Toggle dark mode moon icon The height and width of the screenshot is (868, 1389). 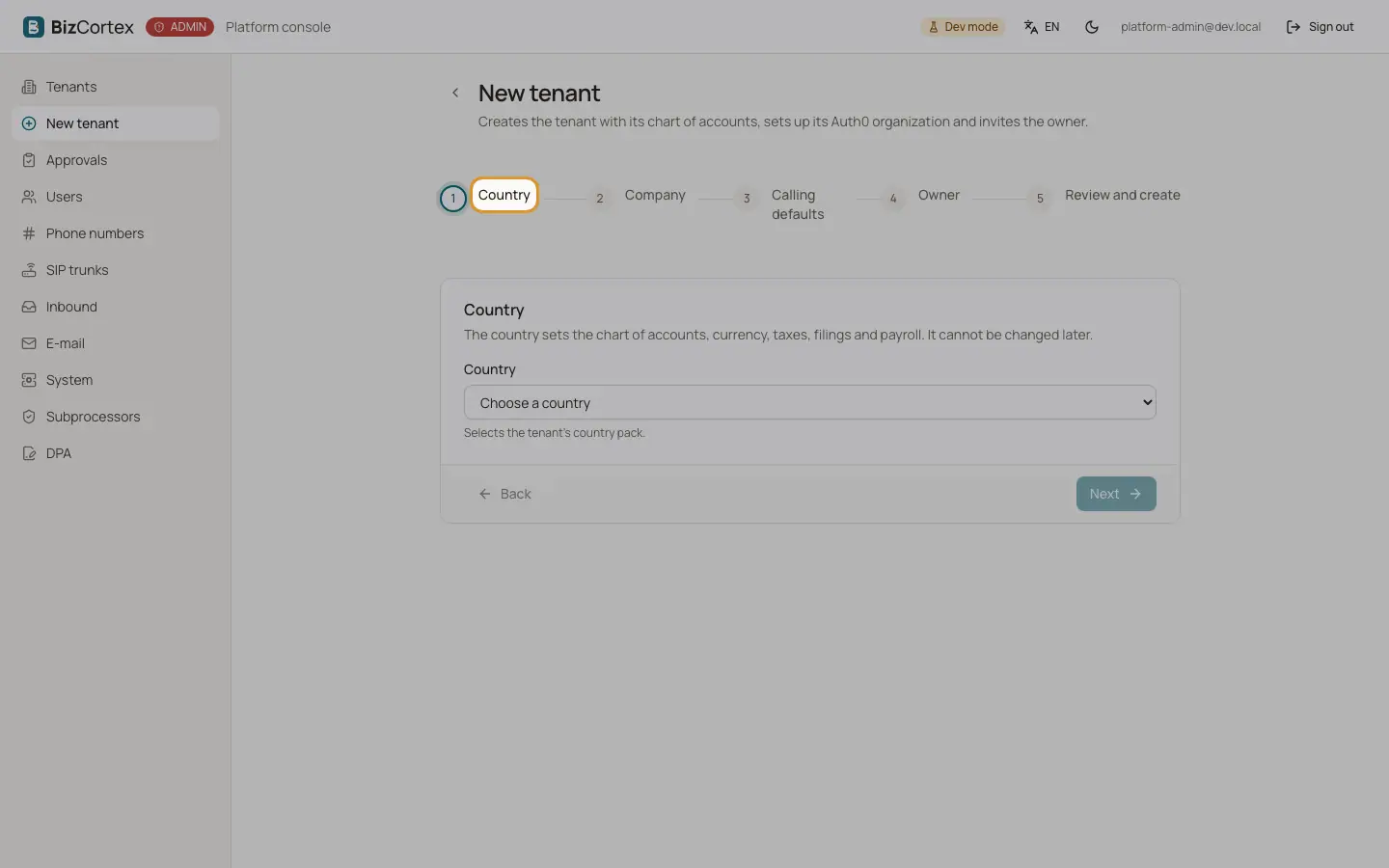click(x=1092, y=27)
